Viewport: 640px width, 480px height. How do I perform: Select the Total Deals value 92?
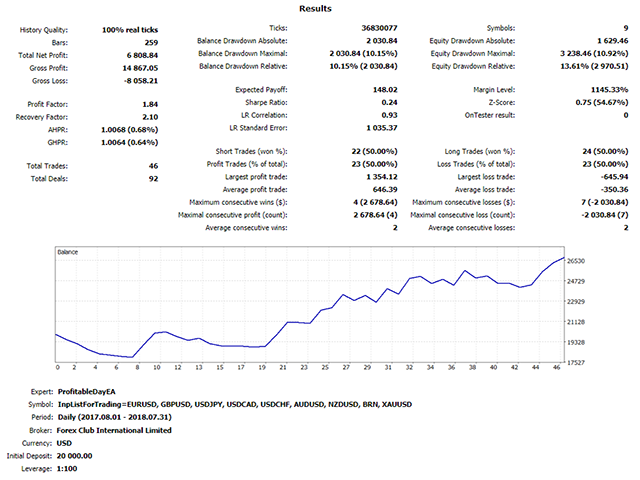point(153,178)
